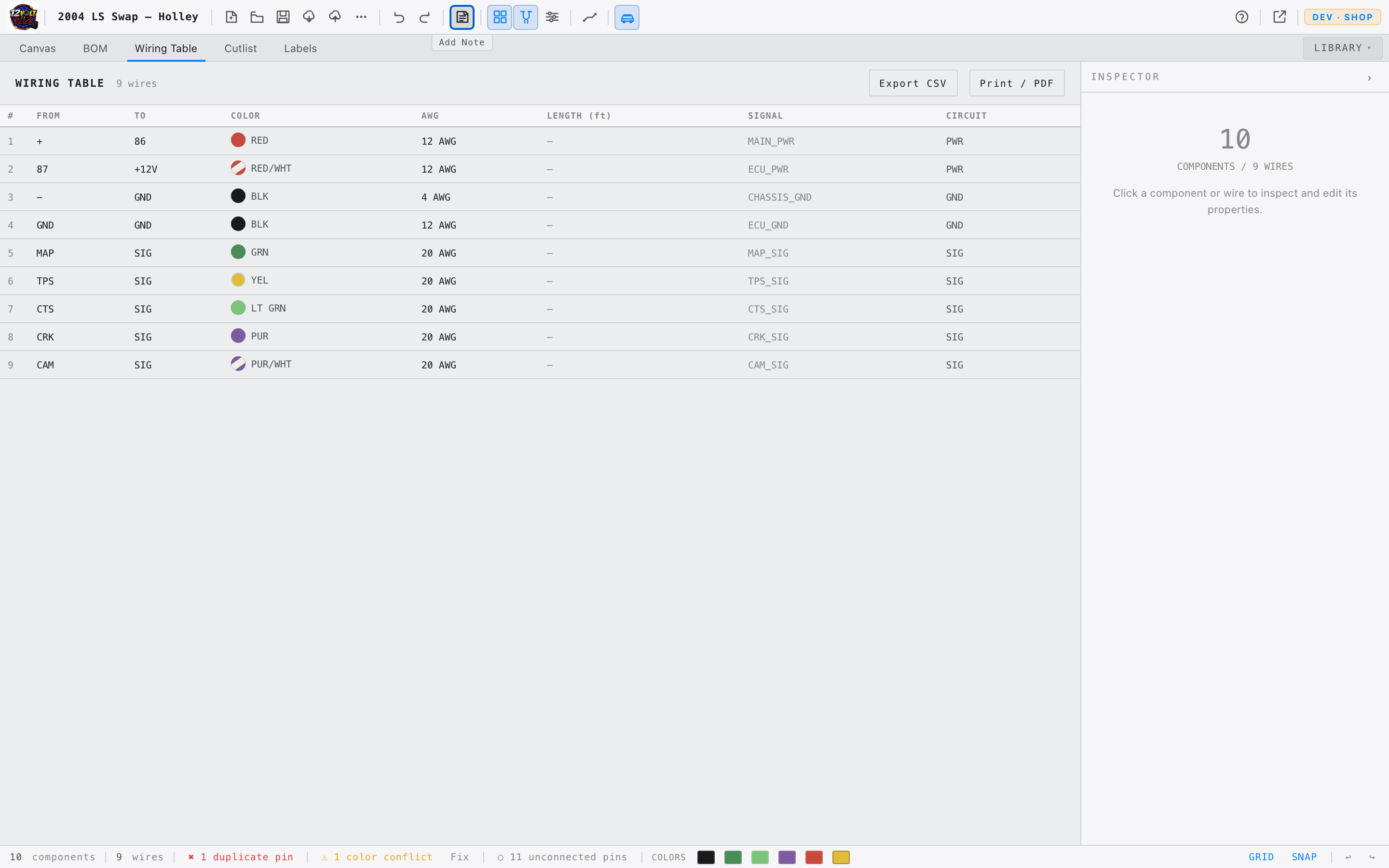Select the purple status bar swatch
Screen dimensions: 1389x868
(787, 857)
